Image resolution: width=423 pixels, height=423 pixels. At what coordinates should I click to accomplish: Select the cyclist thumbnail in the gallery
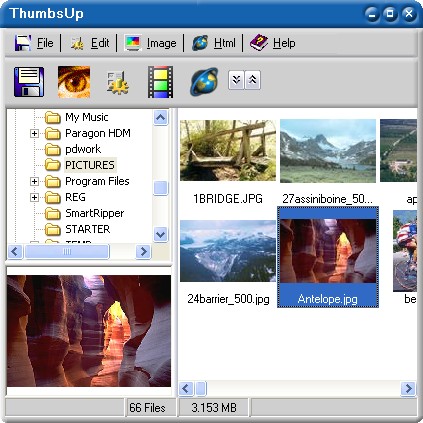pyautogui.click(x=405, y=251)
